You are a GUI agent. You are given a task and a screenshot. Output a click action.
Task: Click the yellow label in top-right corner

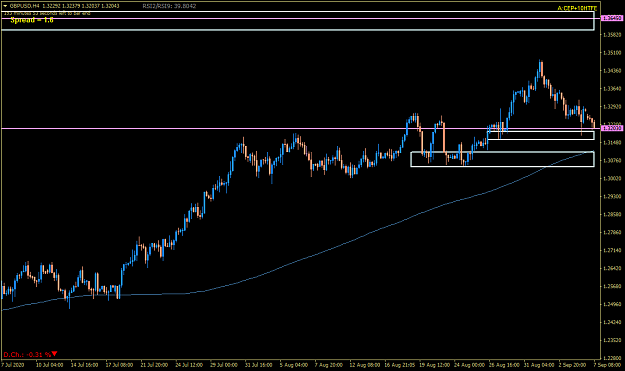pyautogui.click(x=577, y=8)
